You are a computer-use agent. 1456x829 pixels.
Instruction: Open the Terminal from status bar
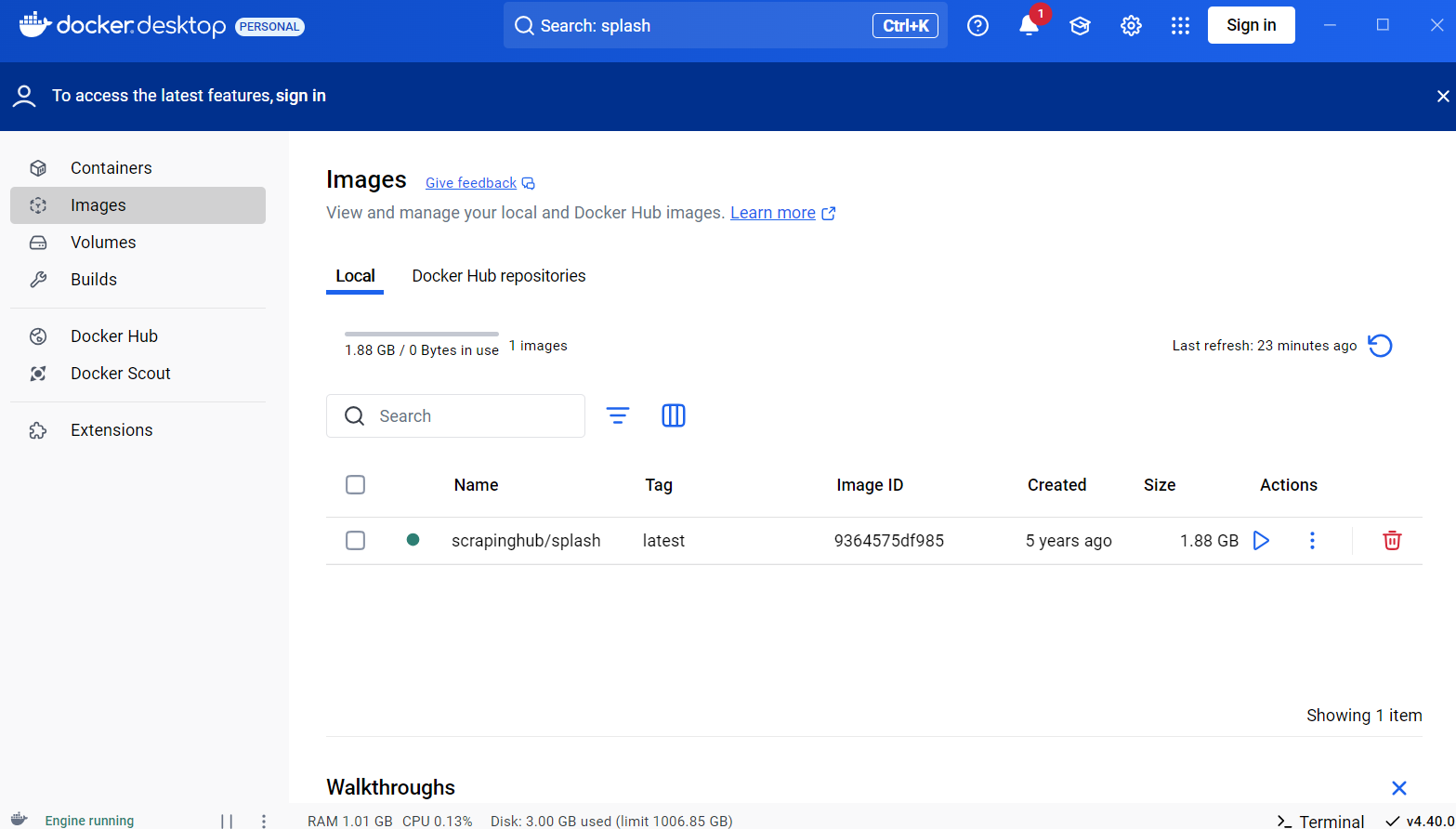pyautogui.click(x=1320, y=822)
